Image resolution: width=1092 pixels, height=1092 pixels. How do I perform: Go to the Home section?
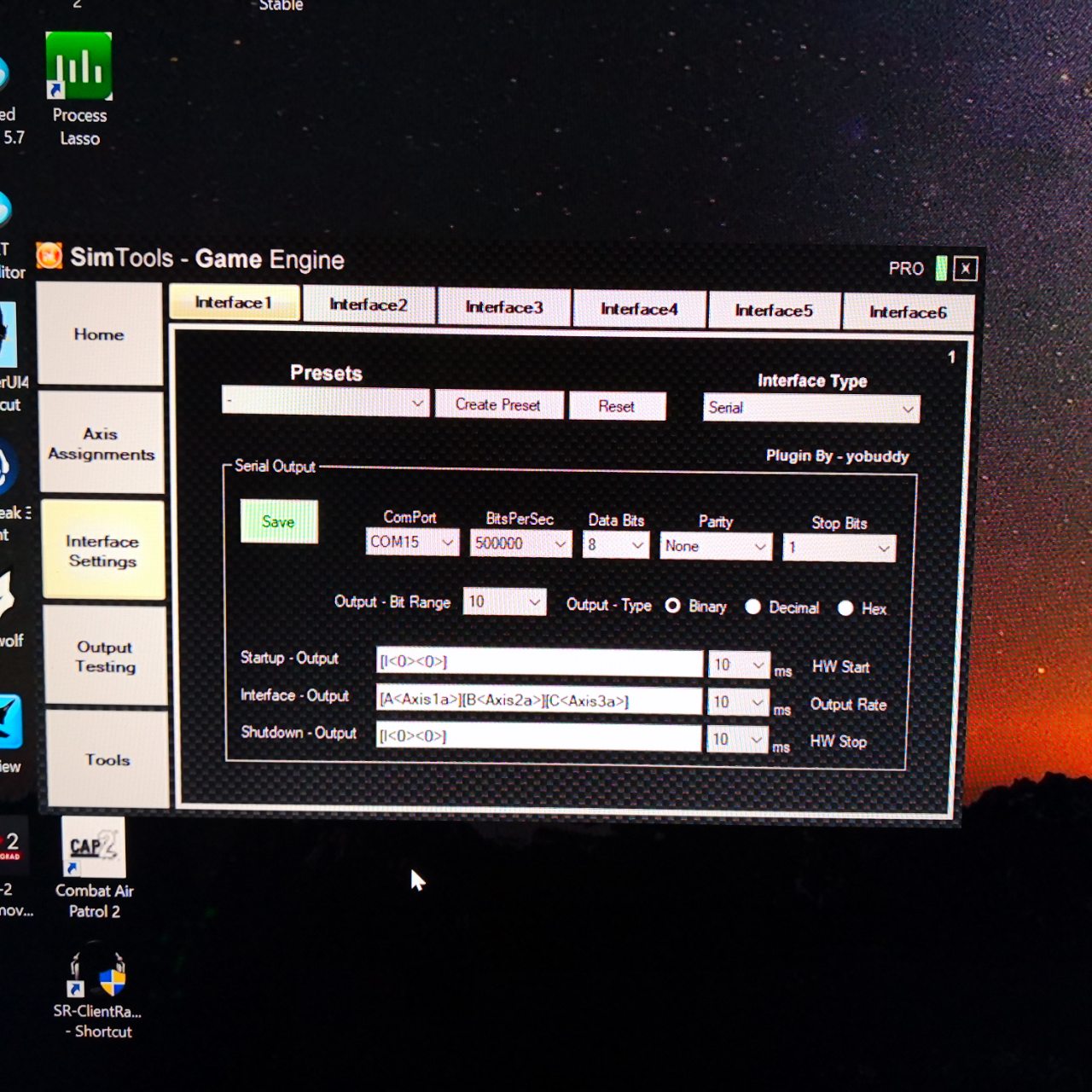[100, 334]
